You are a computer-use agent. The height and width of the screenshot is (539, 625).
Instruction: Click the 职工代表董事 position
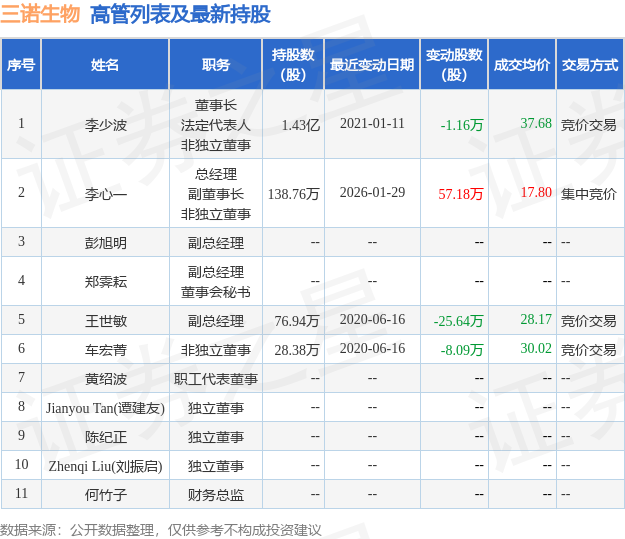click(x=216, y=379)
